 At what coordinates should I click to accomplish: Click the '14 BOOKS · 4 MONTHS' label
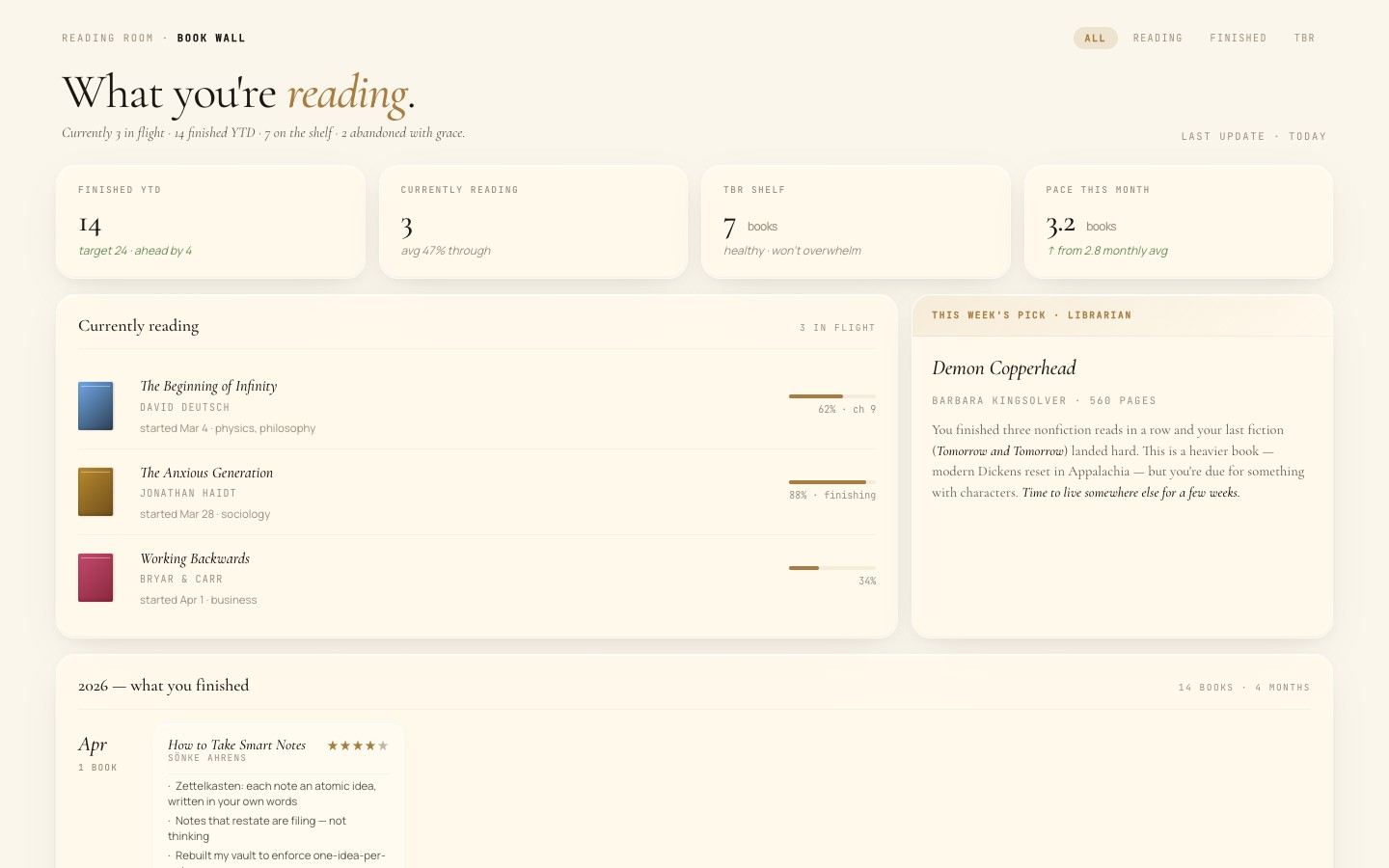coord(1244,688)
